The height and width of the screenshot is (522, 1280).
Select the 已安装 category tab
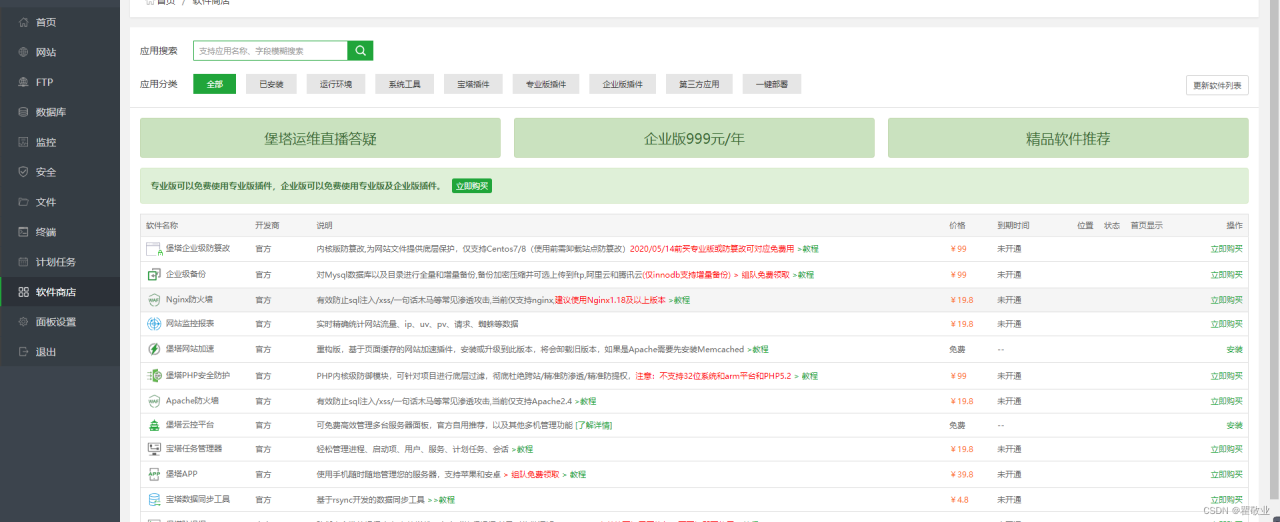pos(271,84)
